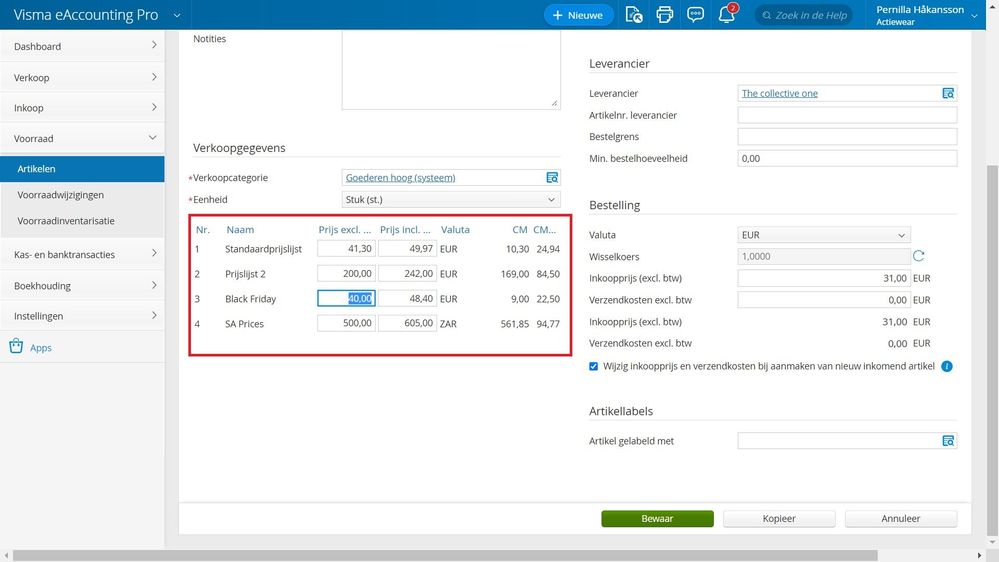
Task: Open the Leverancier lookup icon
Action: (x=948, y=93)
